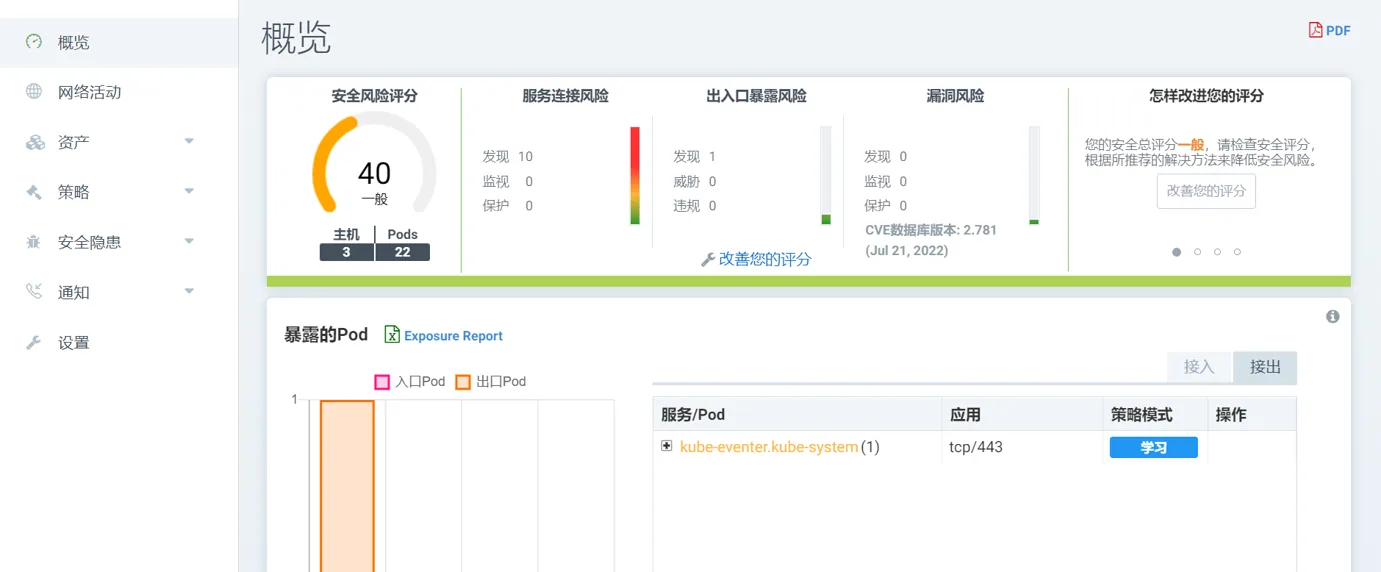Image resolution: width=1381 pixels, height=572 pixels.
Task: Open 网络活动 in the sidebar
Action: tap(119, 92)
